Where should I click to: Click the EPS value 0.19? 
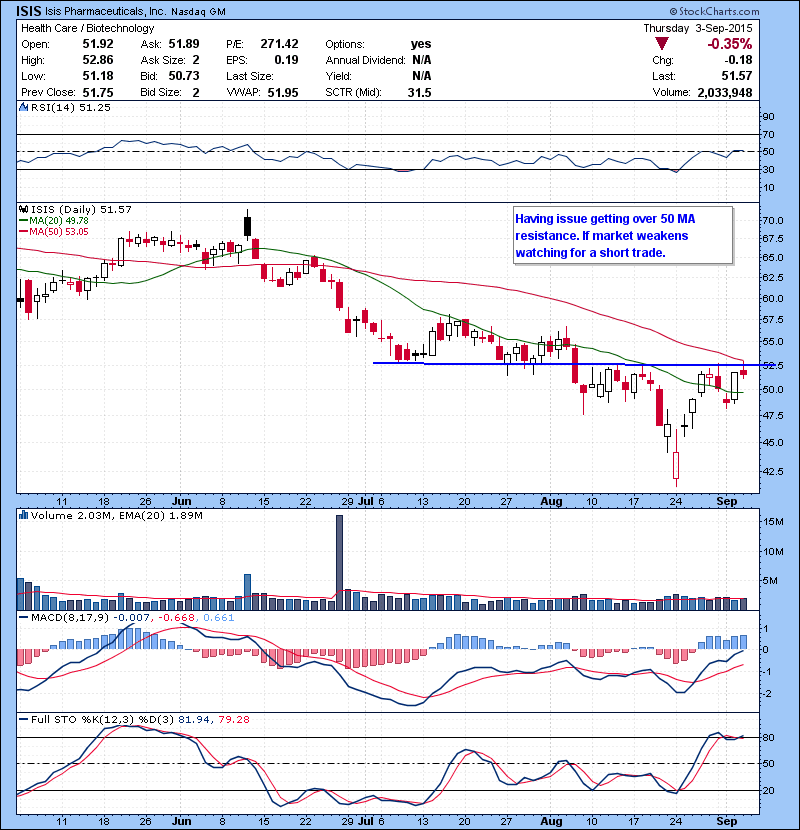pyautogui.click(x=286, y=60)
